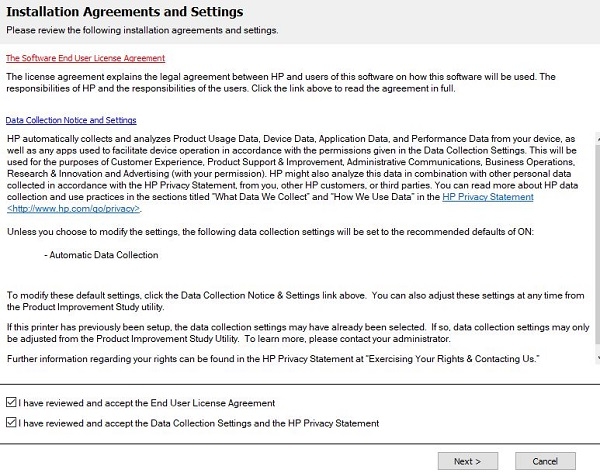Uncheck the Data Collection Settings acceptance checkbox
The image size is (600, 473).
(11, 422)
